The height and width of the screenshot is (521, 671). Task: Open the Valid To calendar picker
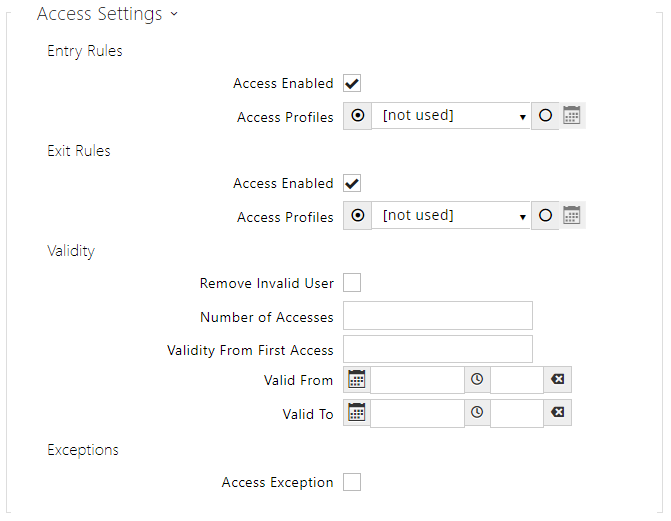pos(357,413)
